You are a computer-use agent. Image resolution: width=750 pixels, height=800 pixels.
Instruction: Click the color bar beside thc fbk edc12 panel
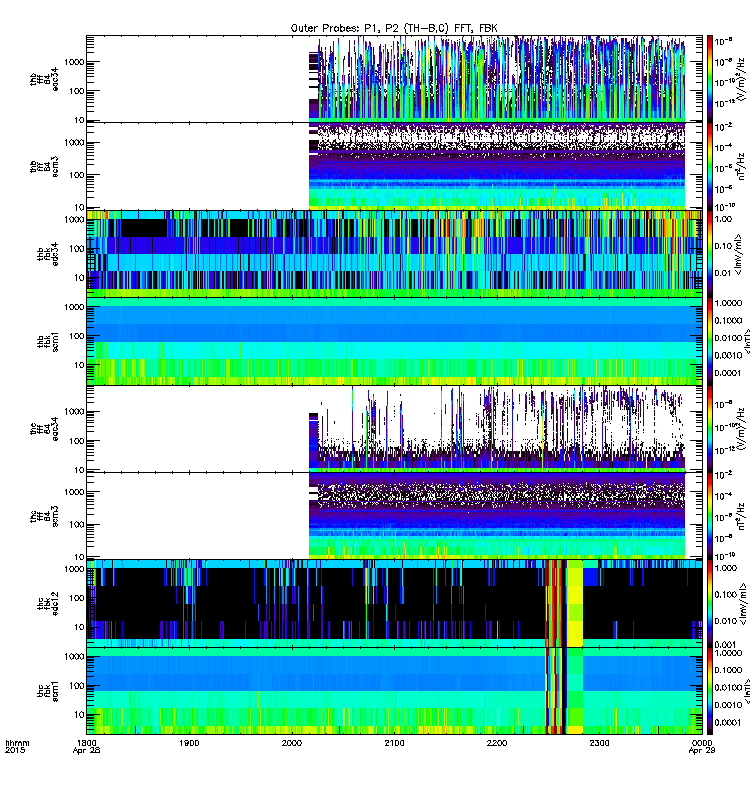click(x=710, y=603)
